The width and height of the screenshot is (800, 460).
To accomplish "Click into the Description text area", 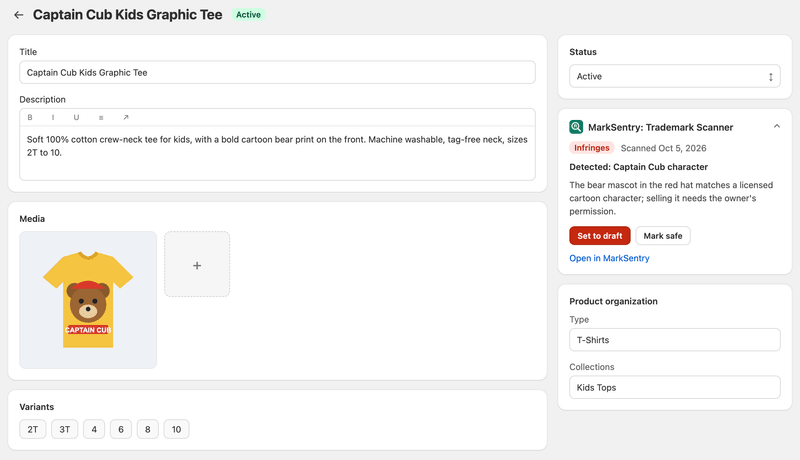I will 277,152.
